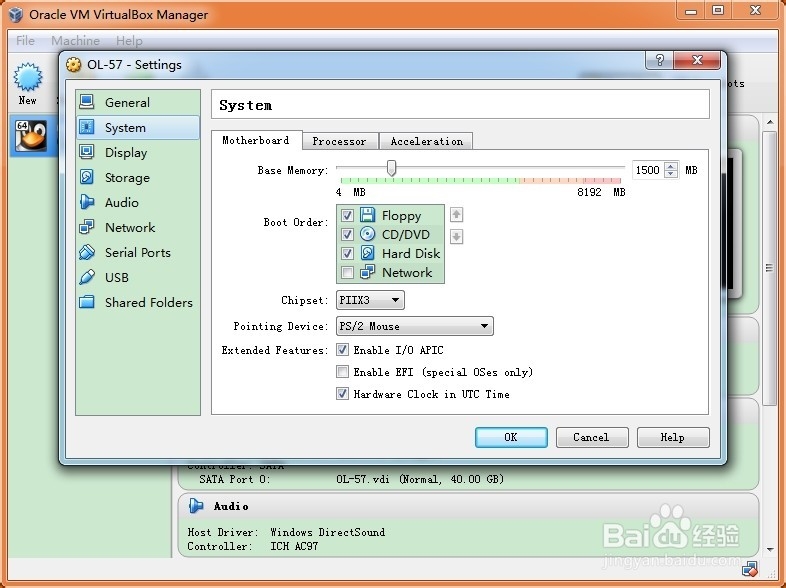Viewport: 786px width, 588px height.
Task: Click the OL-57.vdi storage entry text
Action: [x=420, y=479]
